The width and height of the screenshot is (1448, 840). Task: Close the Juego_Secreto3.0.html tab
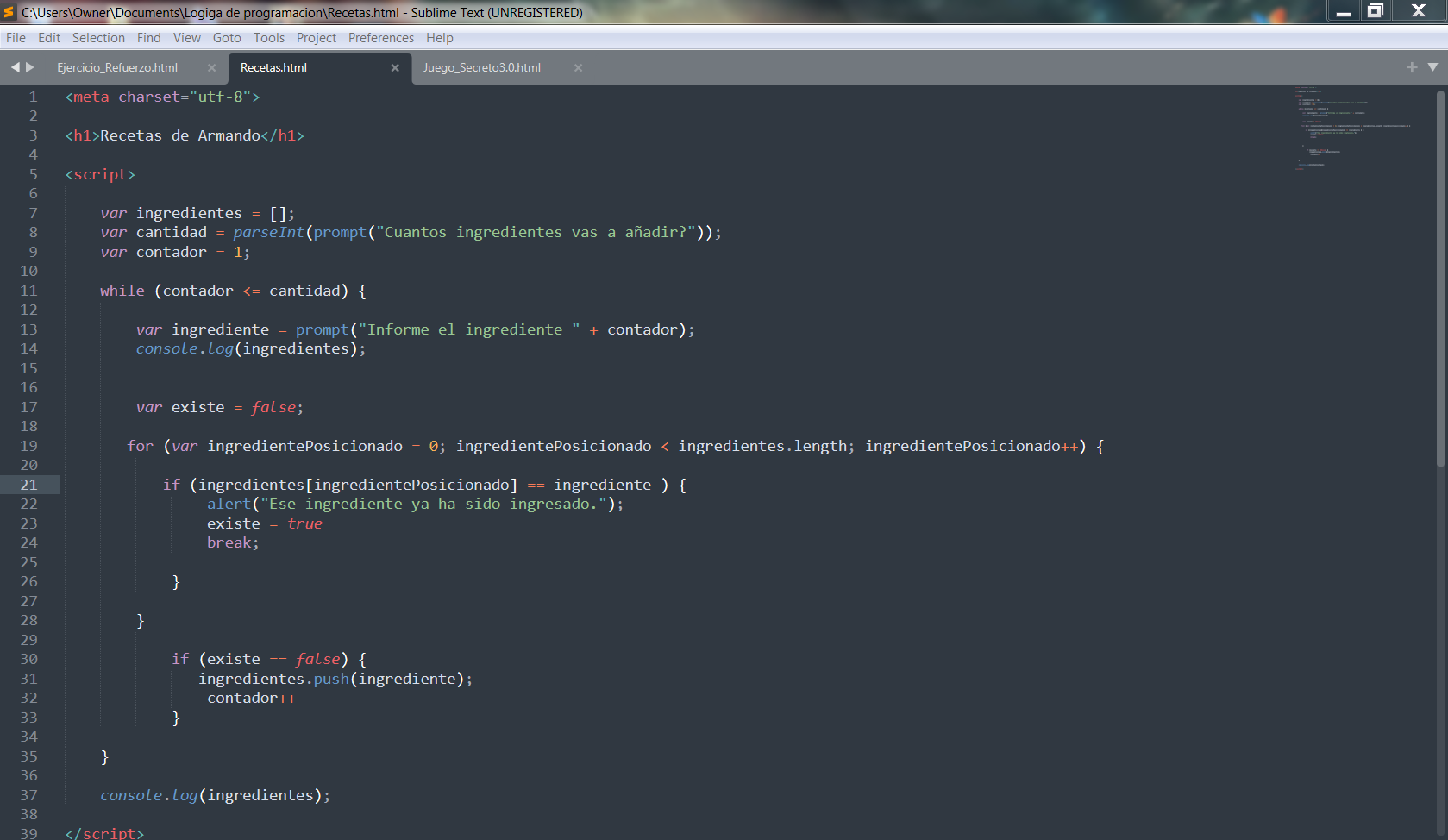pos(578,68)
